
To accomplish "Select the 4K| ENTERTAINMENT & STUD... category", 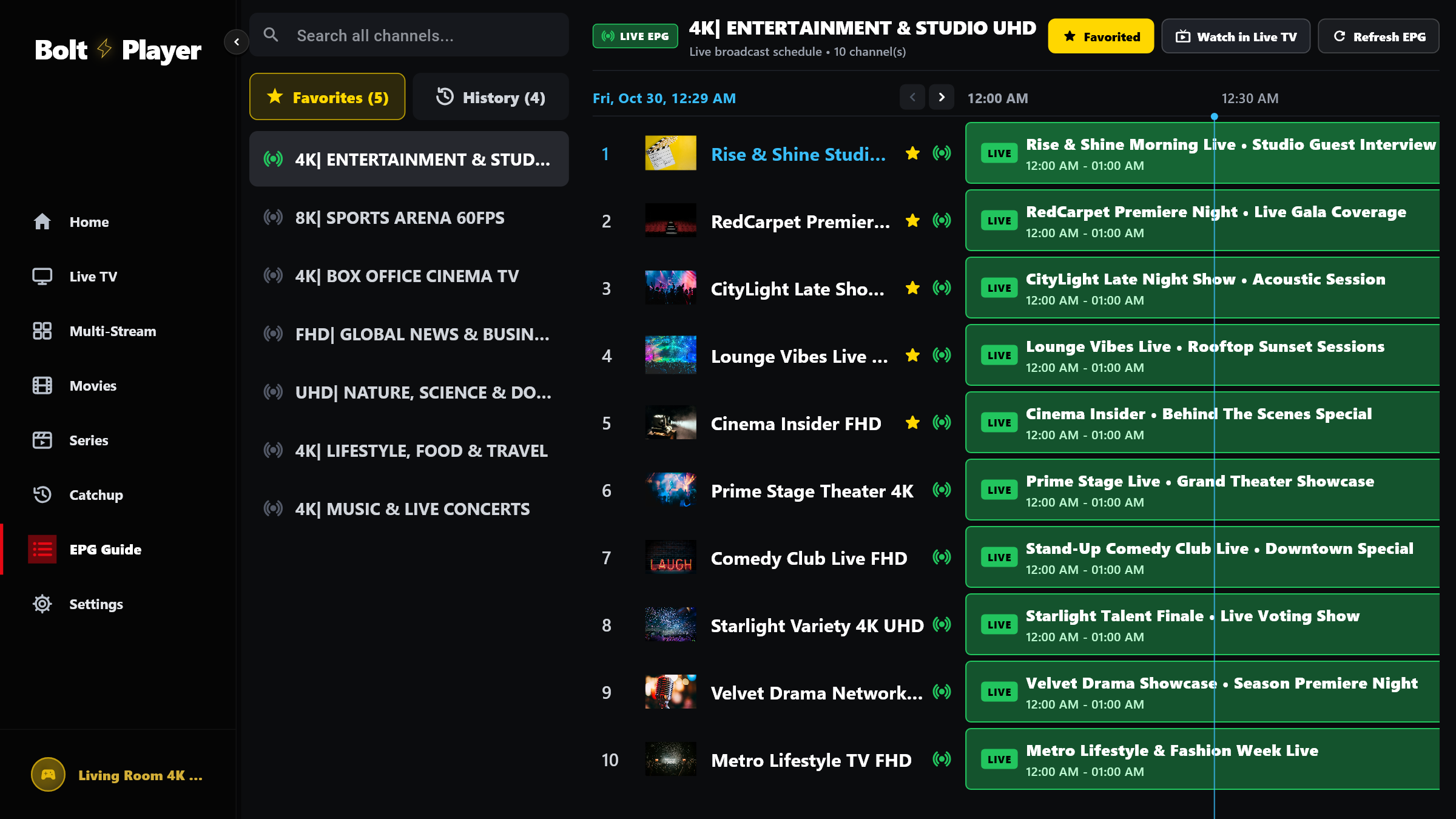I will pyautogui.click(x=409, y=159).
